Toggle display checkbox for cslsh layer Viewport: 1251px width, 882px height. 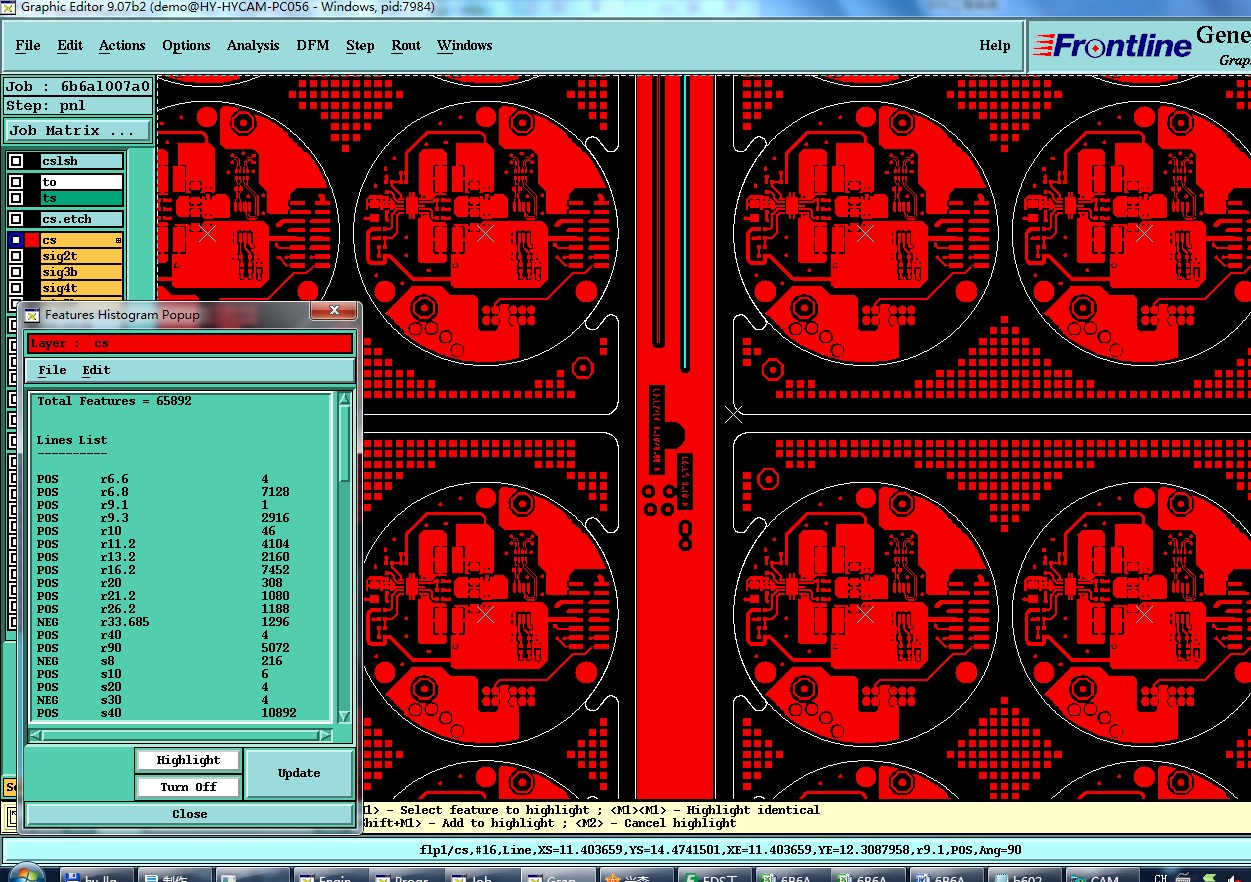coord(16,162)
